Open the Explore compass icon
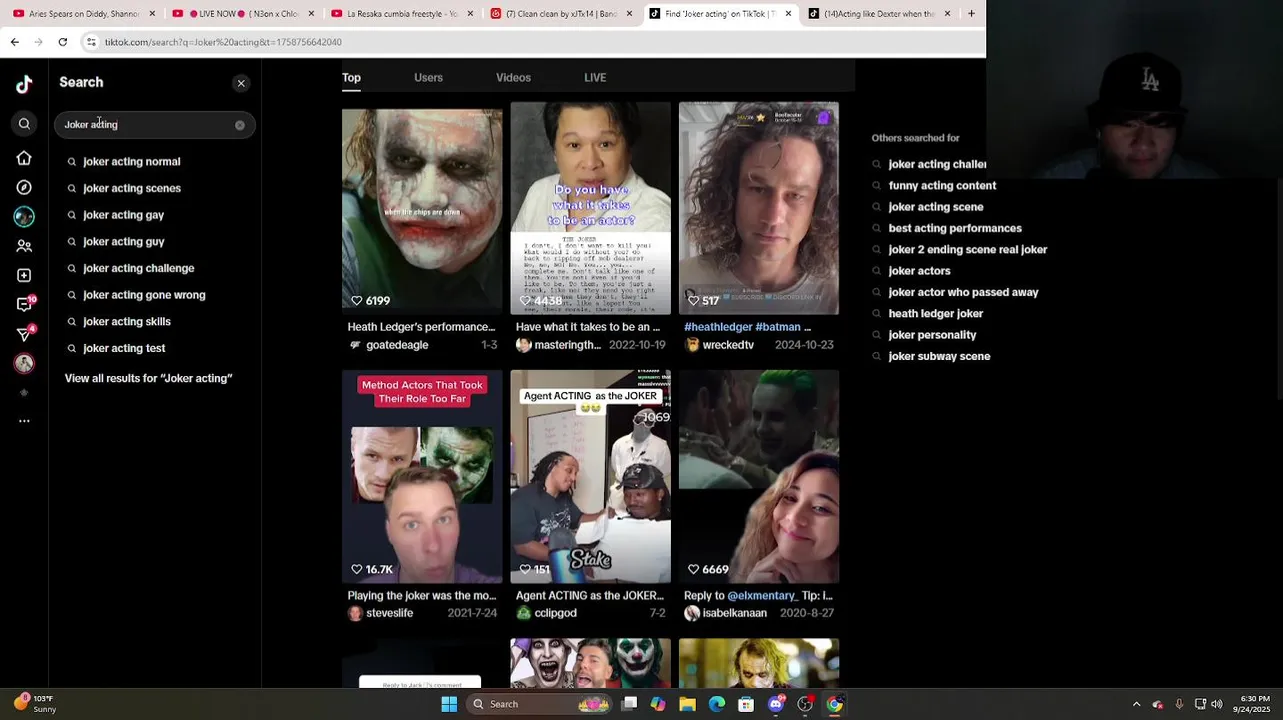 click(24, 187)
